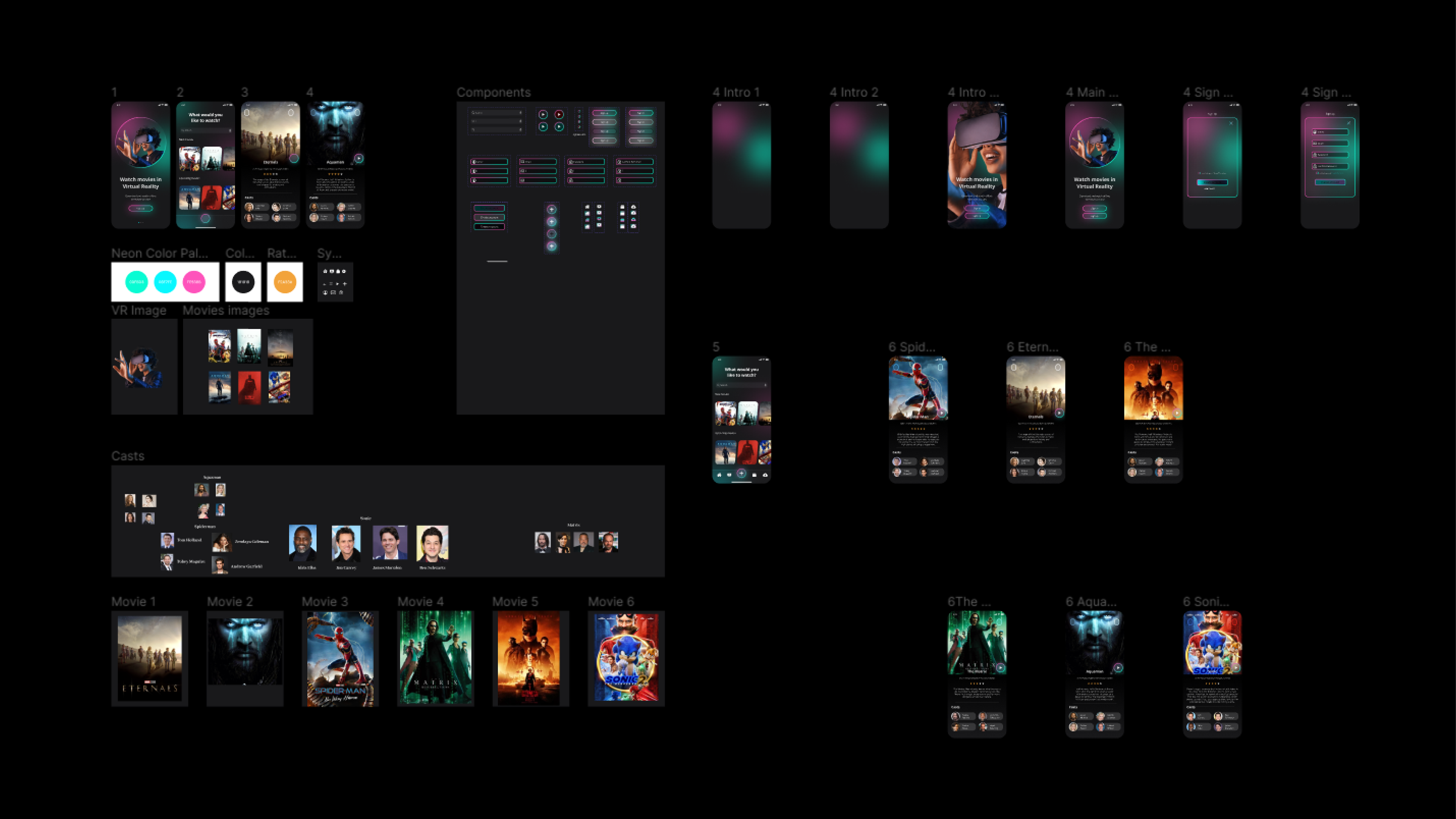Select the 'Components' frame label

(493, 93)
